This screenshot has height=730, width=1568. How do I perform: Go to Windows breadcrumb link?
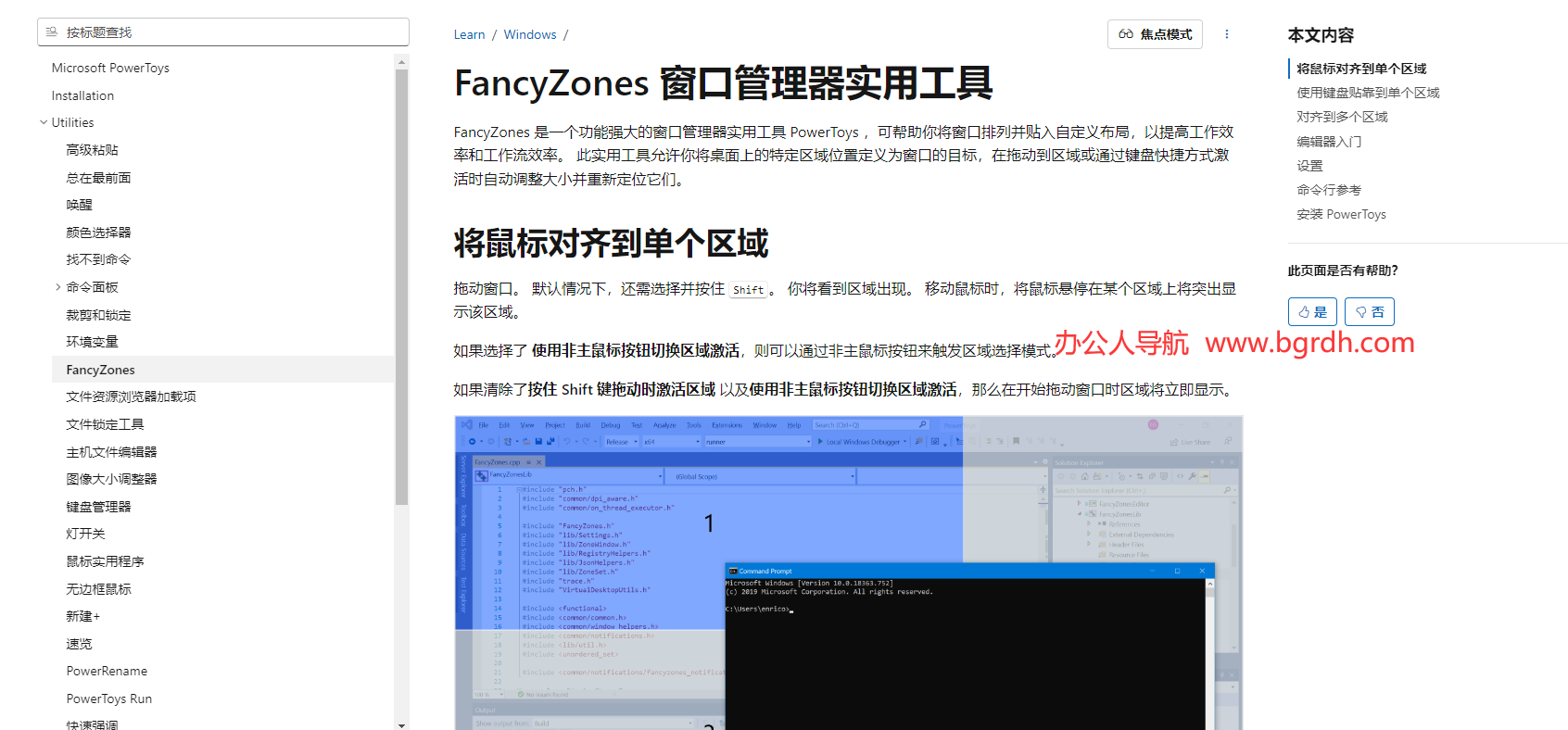point(530,35)
